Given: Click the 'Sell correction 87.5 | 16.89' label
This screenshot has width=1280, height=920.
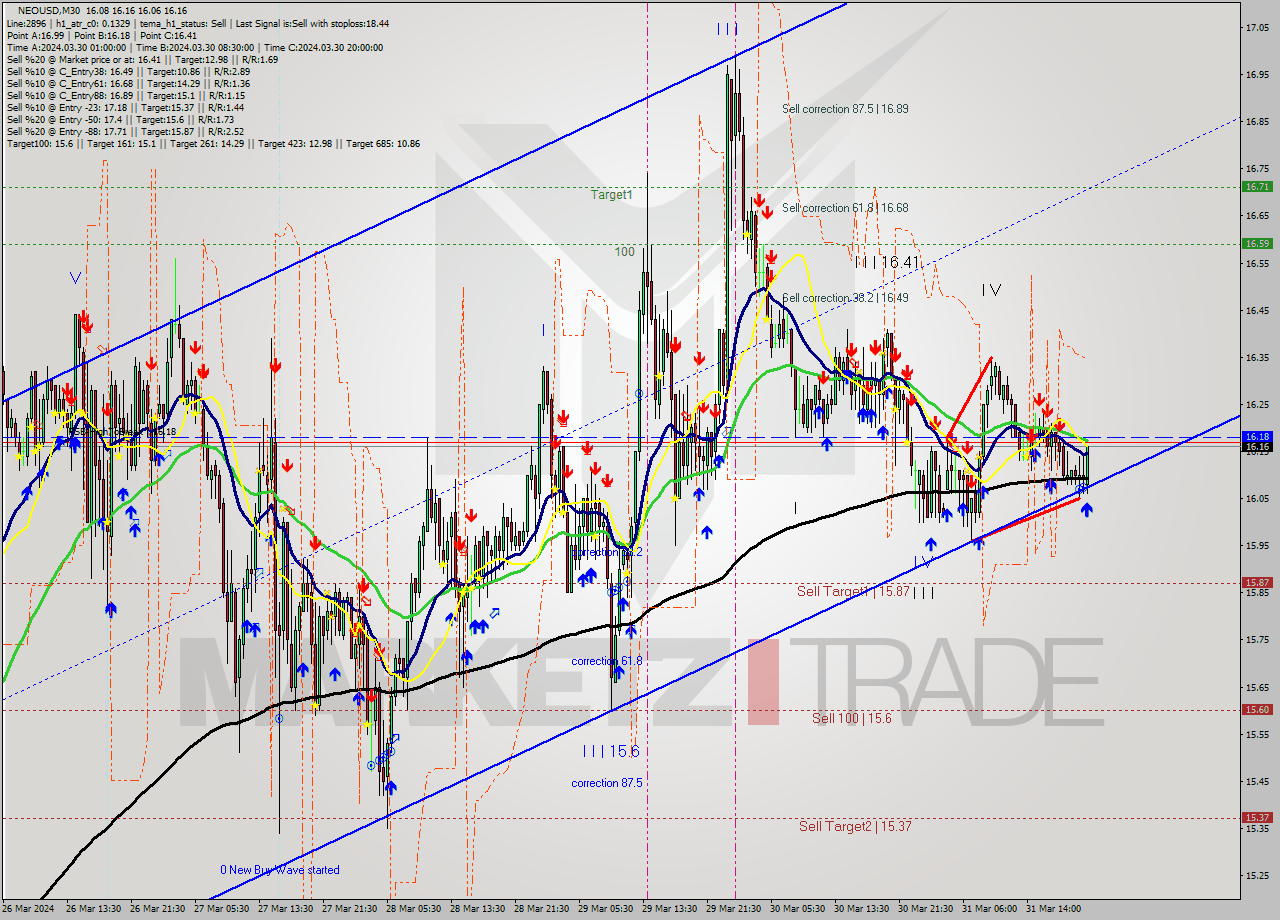Looking at the screenshot, I should point(845,108).
